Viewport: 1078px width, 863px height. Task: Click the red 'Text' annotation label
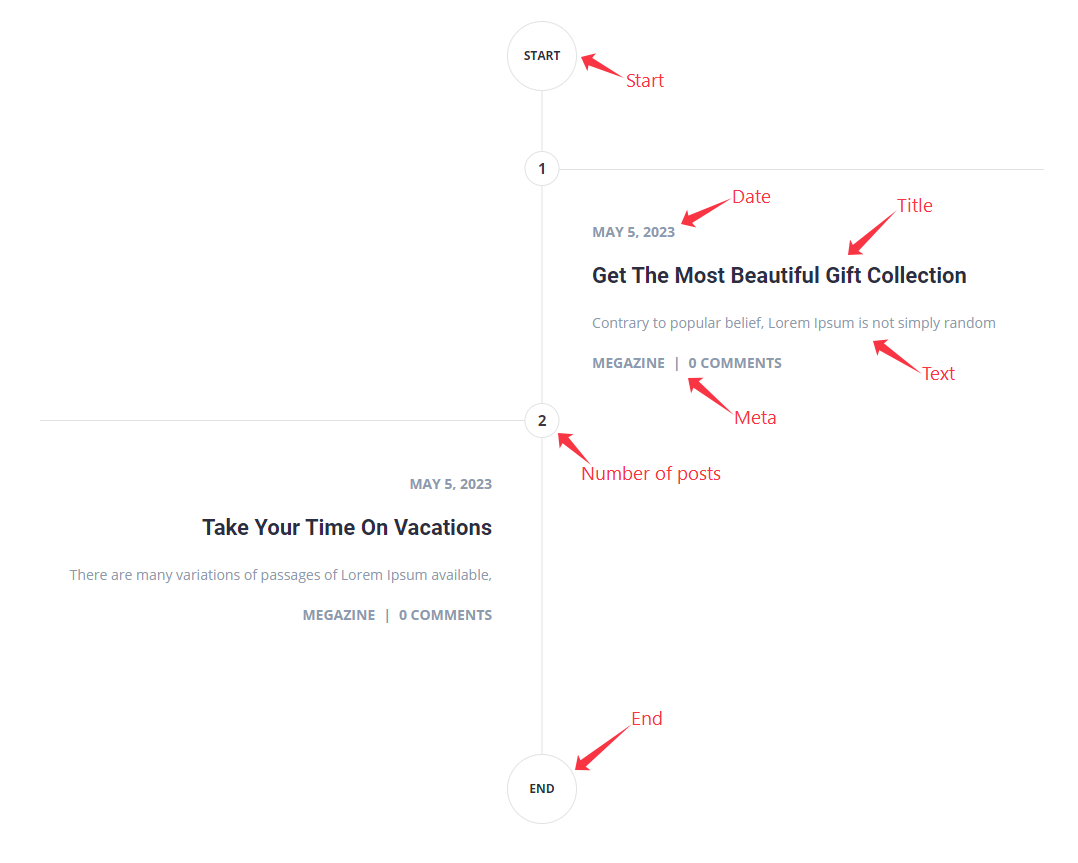click(938, 373)
